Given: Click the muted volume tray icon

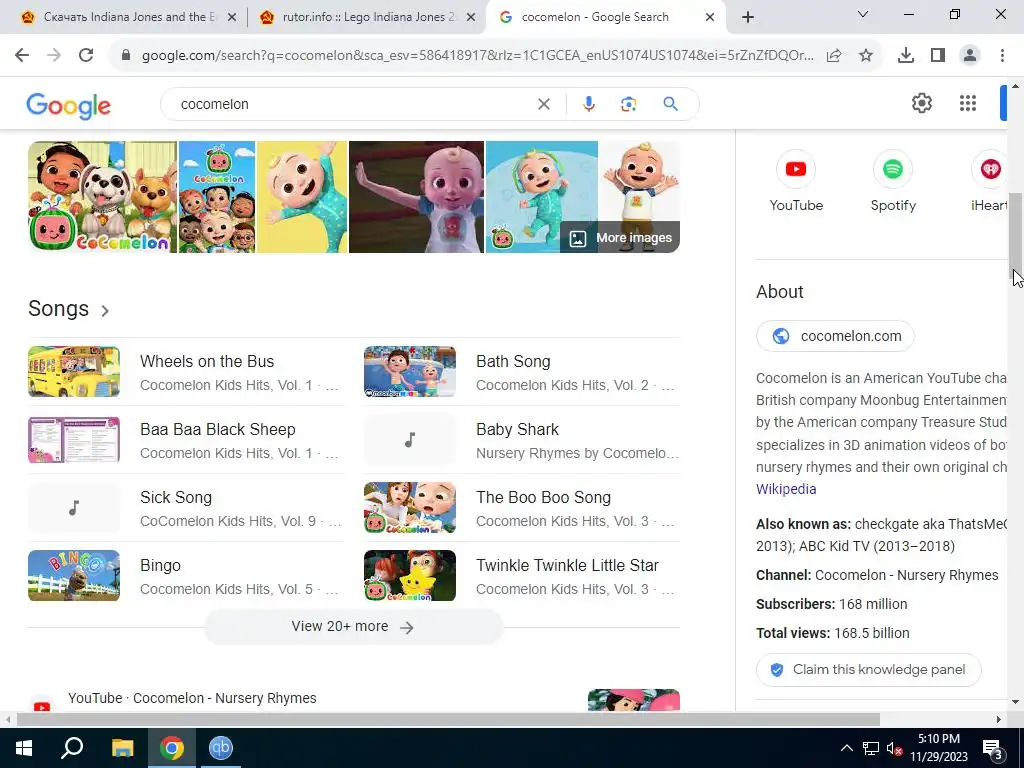Looking at the screenshot, I should tap(893, 749).
